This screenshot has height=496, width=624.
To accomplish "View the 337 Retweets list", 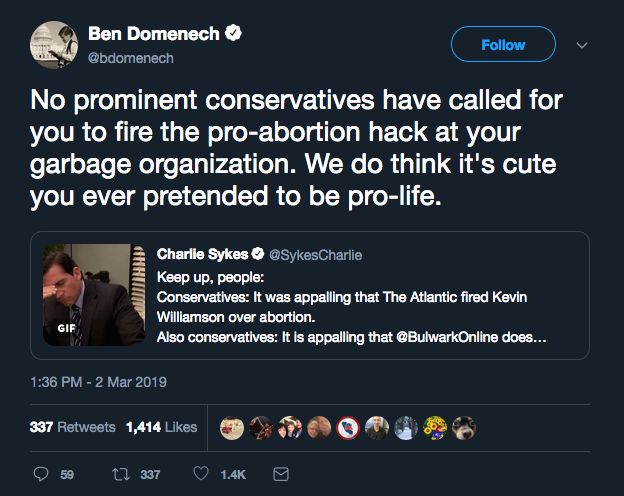I will click(72, 427).
